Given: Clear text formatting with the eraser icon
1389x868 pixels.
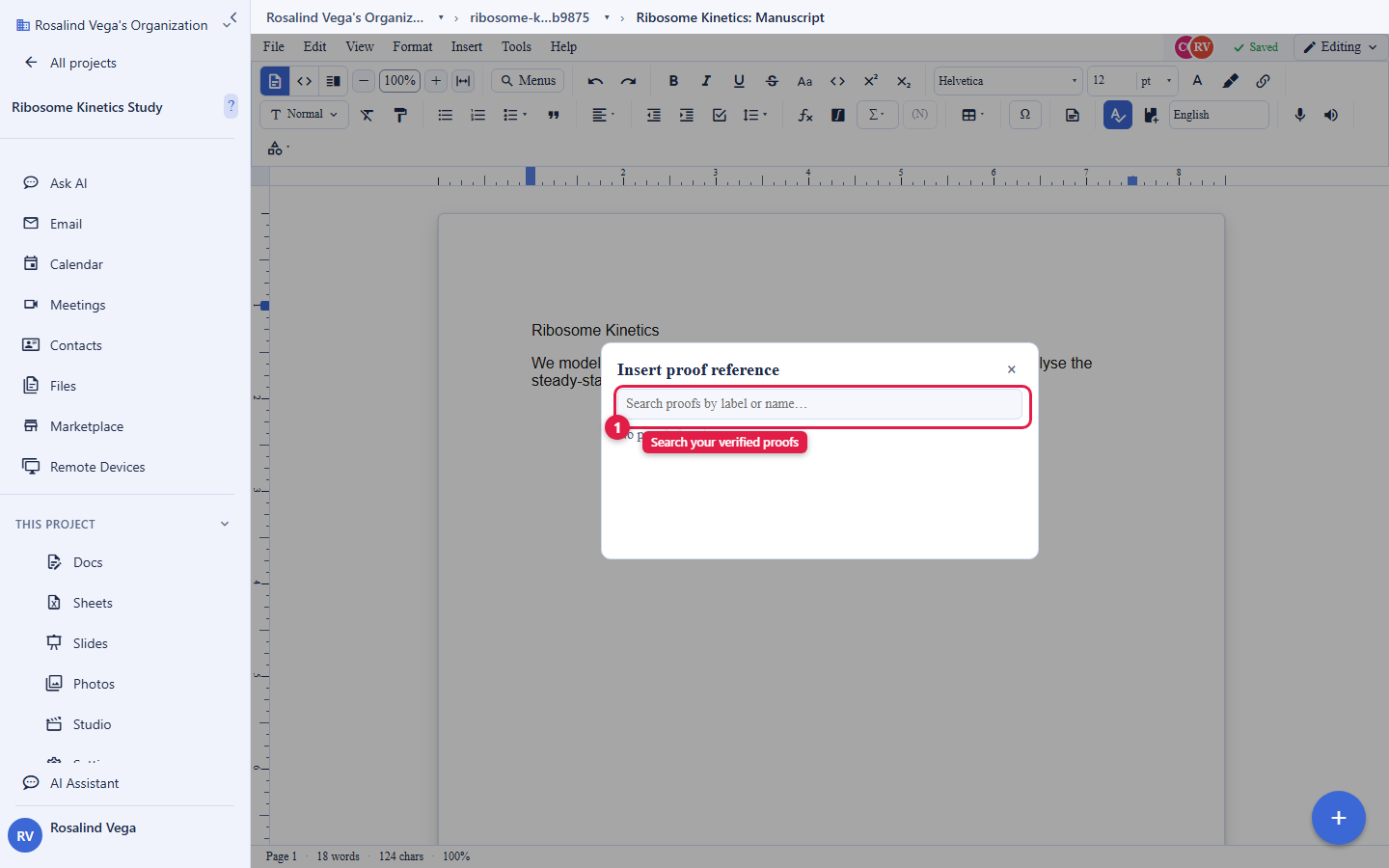Looking at the screenshot, I should click(x=367, y=115).
